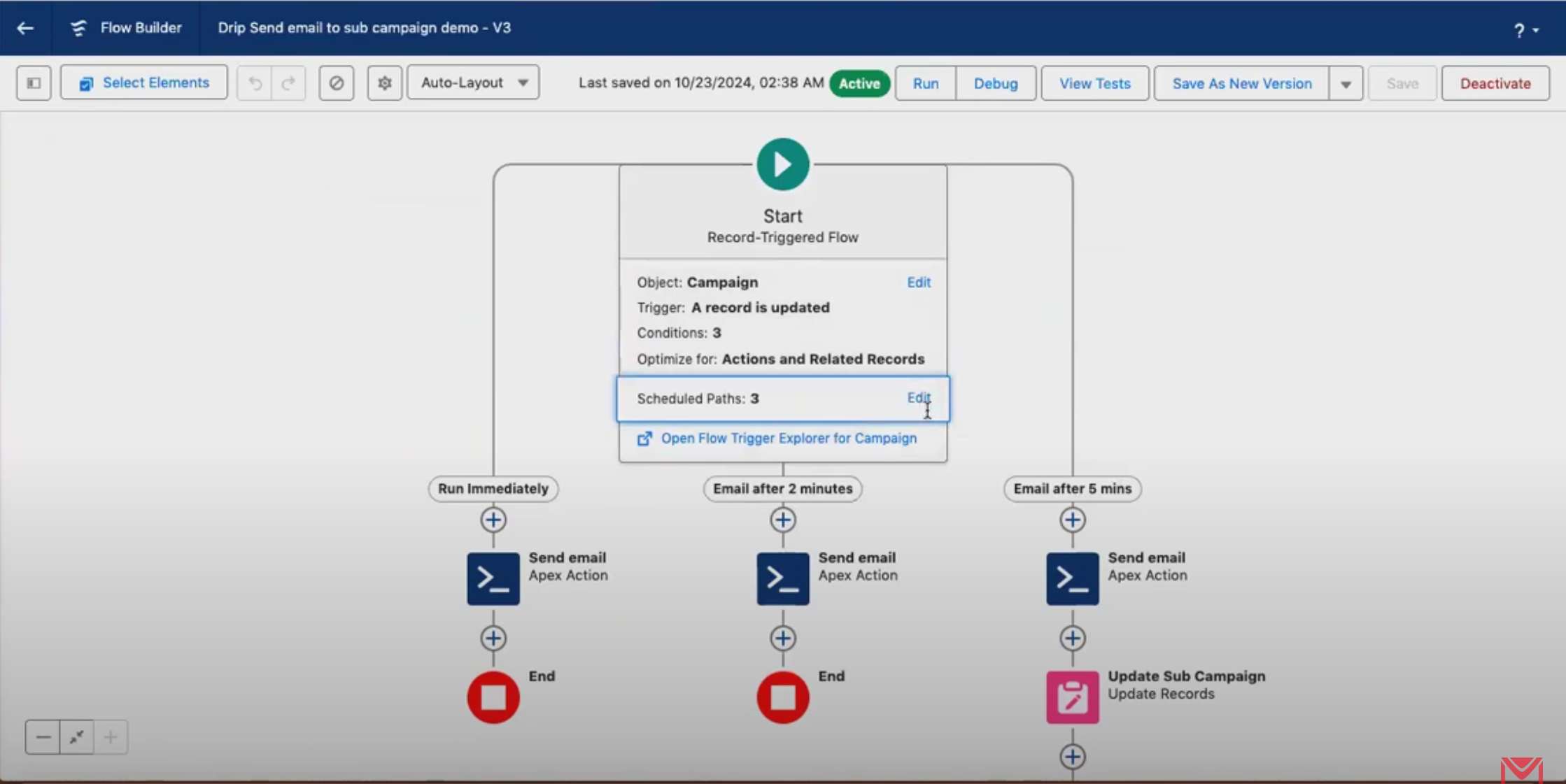The image size is (1566, 784).
Task: Open Flow Trigger Explorer for Campaign
Action: (777, 439)
